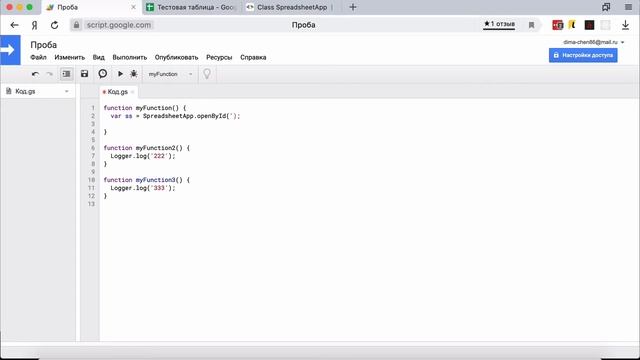Viewport: 640px width, 360px height.
Task: Rename project title Проба
Action: pos(43,45)
